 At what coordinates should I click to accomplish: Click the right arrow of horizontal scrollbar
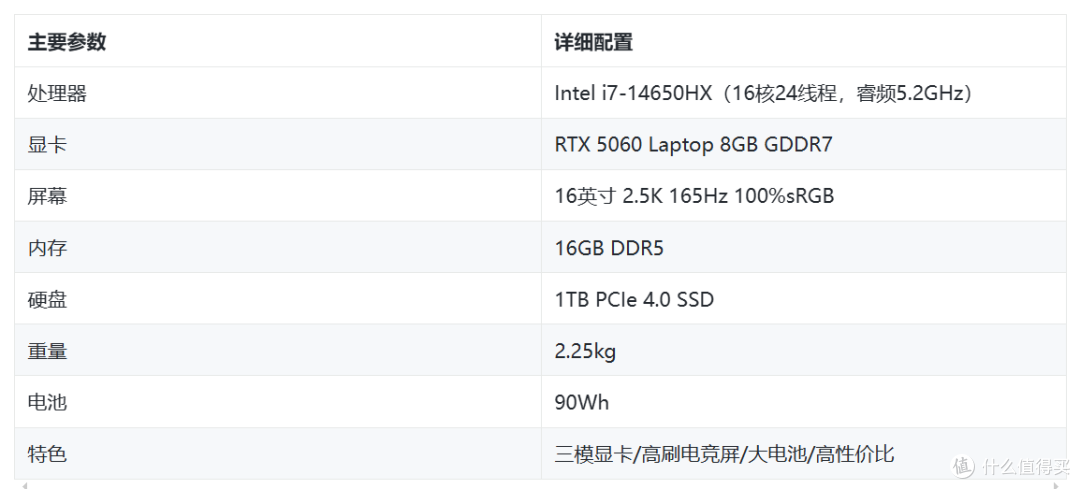point(1057,486)
